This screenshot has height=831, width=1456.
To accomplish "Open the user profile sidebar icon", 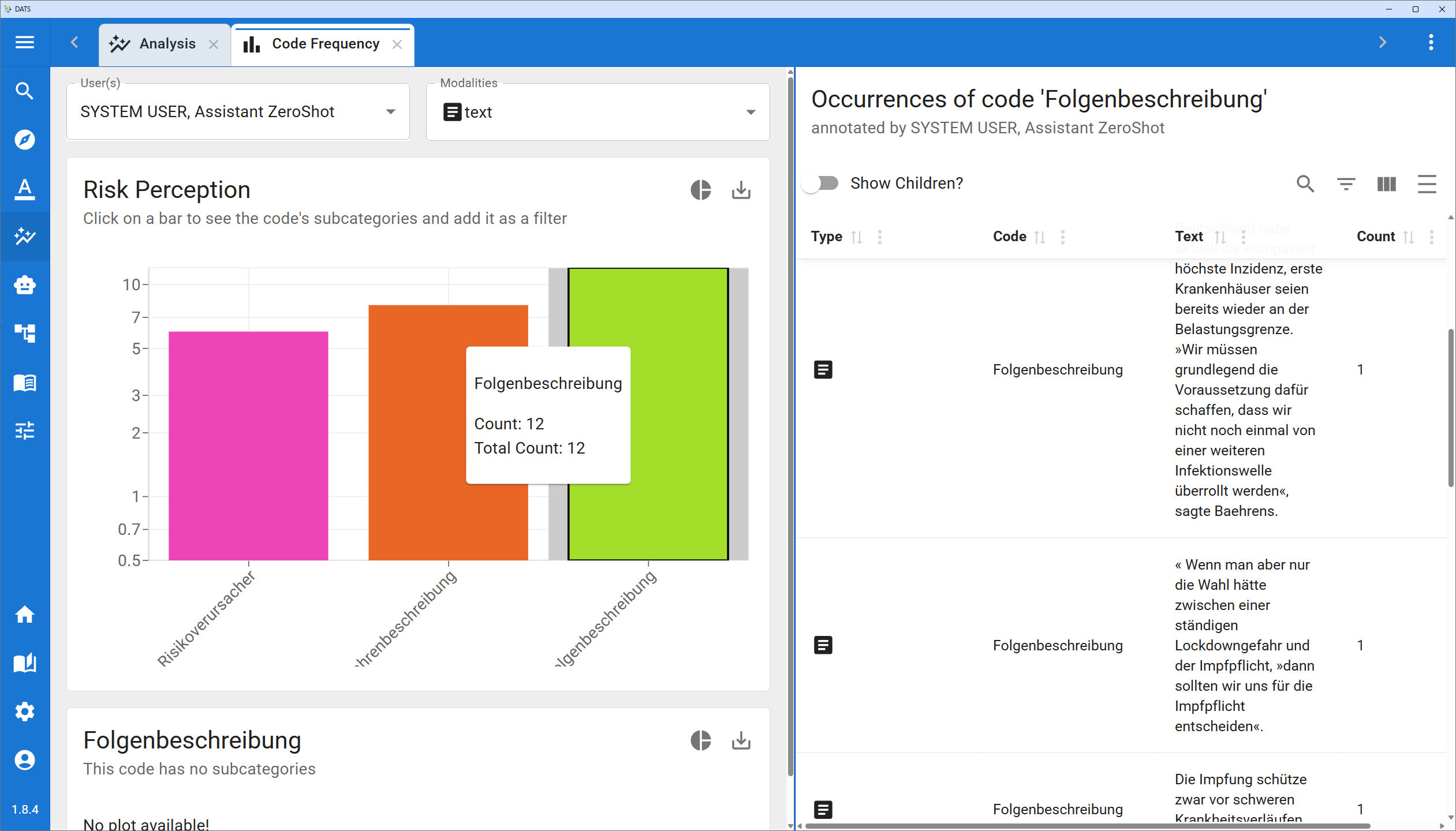I will (x=25, y=760).
